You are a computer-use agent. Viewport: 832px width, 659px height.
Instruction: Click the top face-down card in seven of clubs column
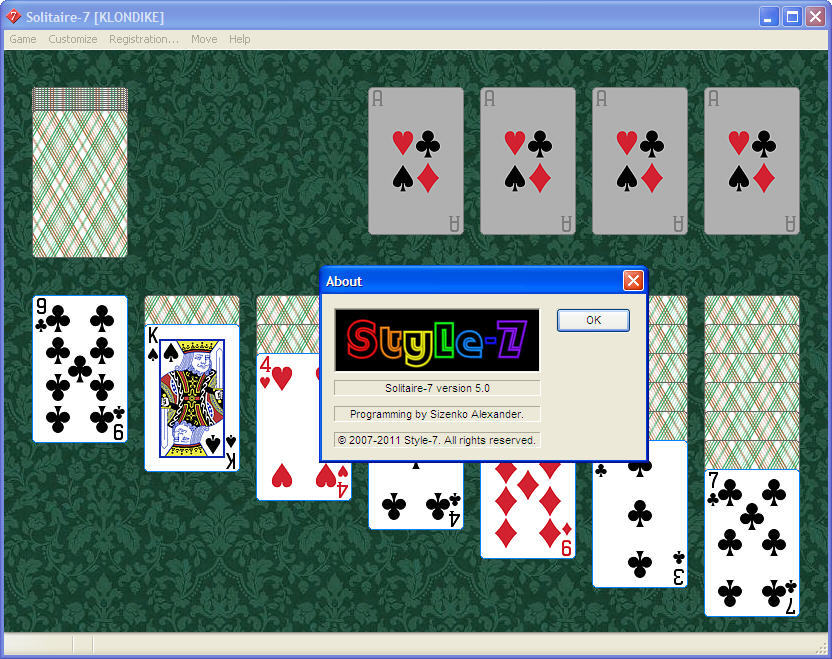[x=751, y=310]
